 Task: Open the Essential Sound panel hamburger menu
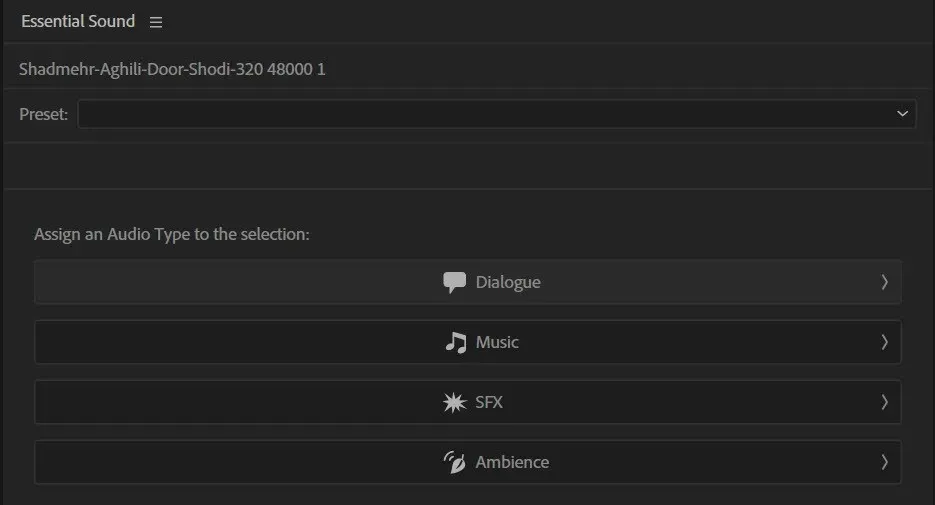click(x=156, y=22)
